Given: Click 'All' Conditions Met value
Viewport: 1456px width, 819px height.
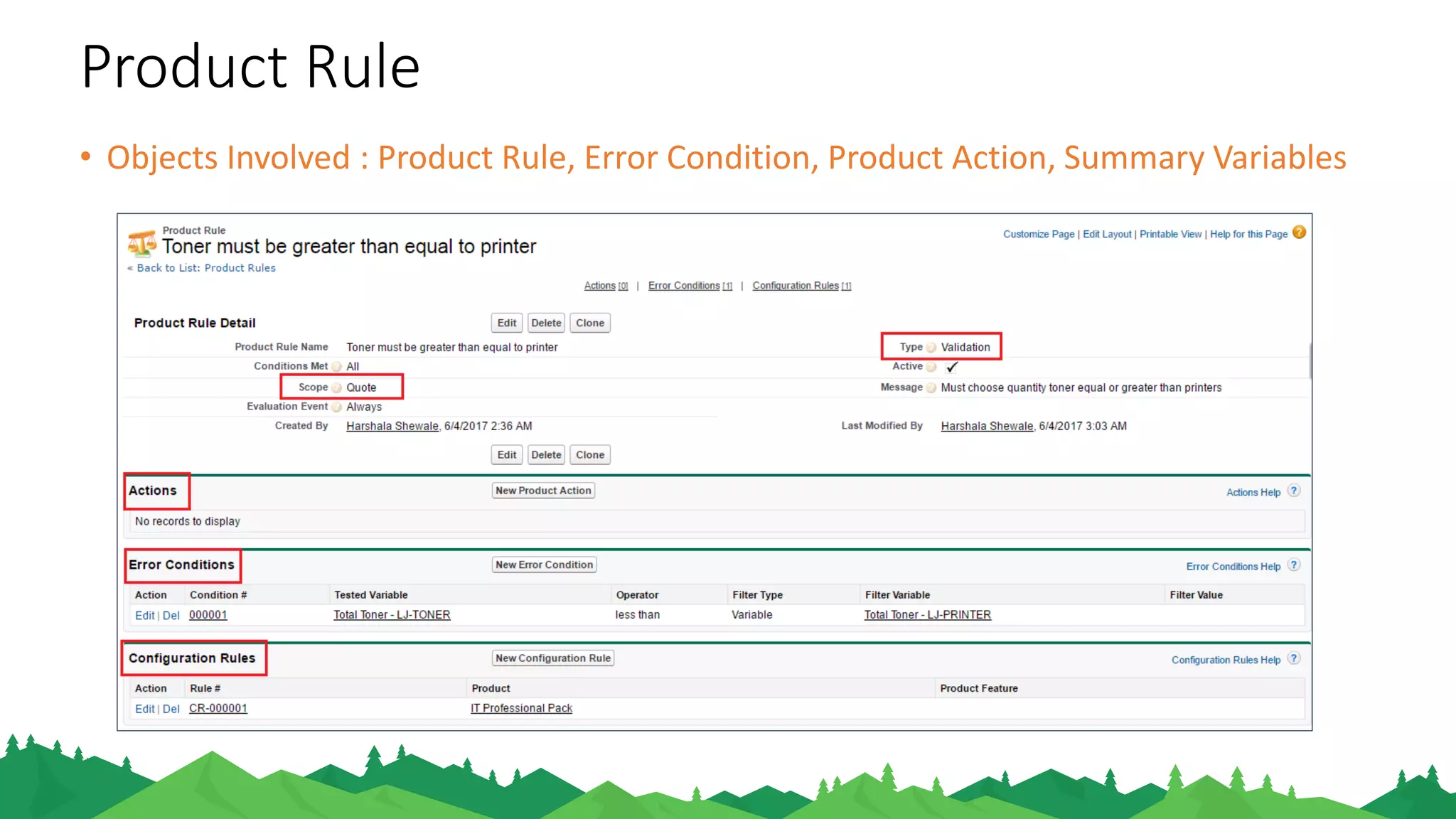Looking at the screenshot, I should pos(353,366).
